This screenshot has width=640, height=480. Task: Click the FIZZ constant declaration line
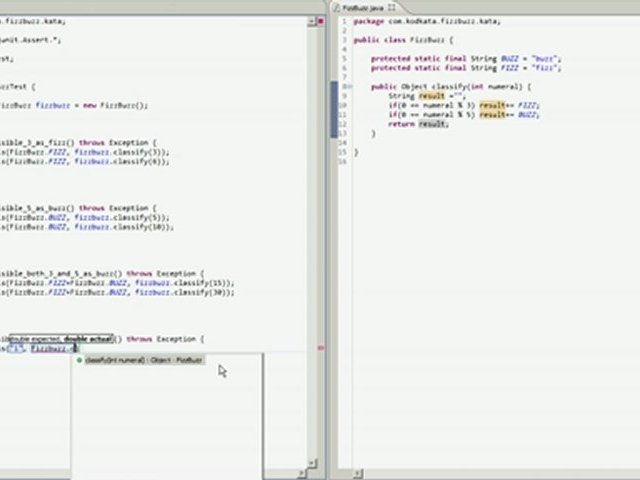(x=466, y=68)
